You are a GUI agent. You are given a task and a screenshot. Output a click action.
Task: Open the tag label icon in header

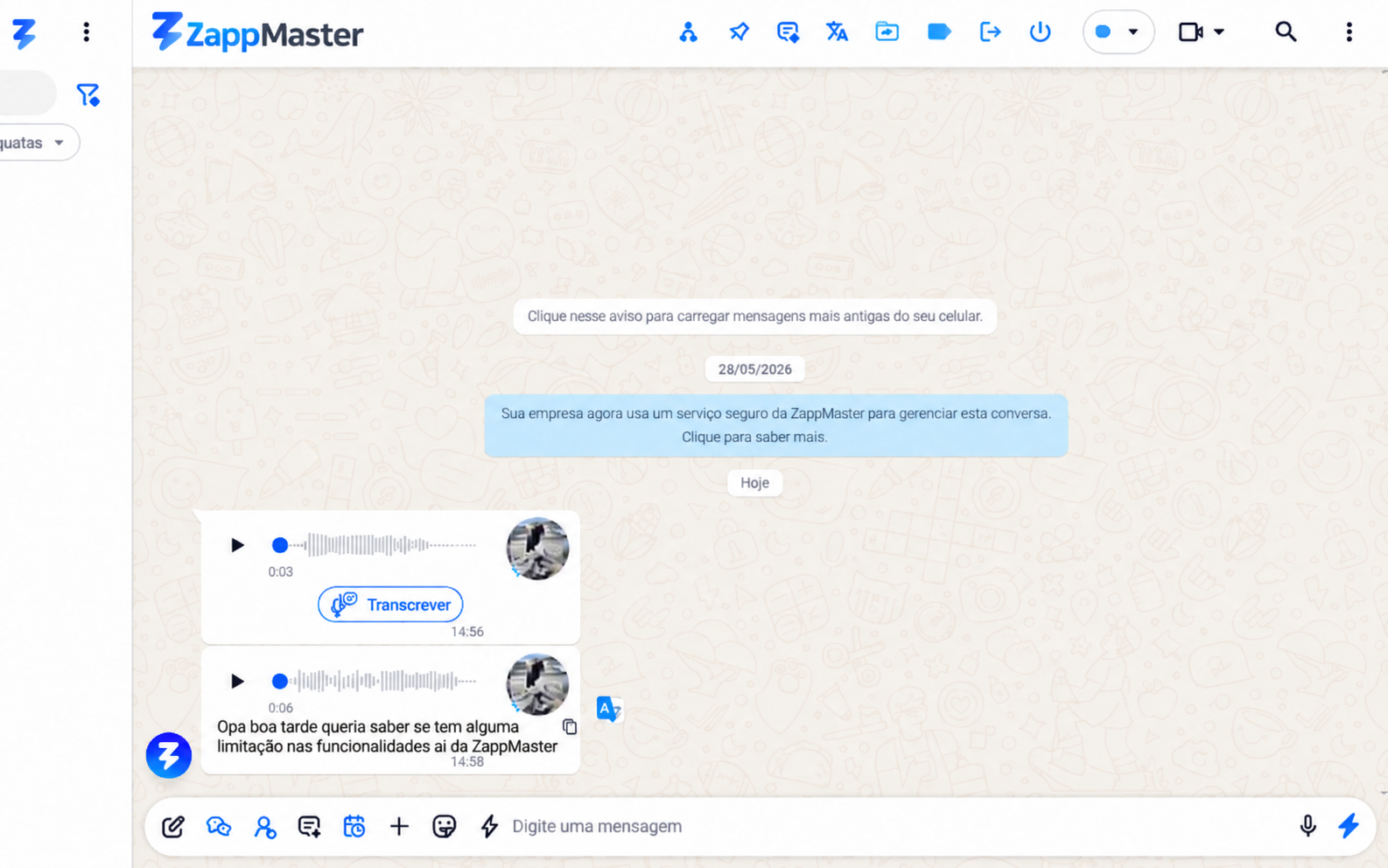tap(938, 32)
